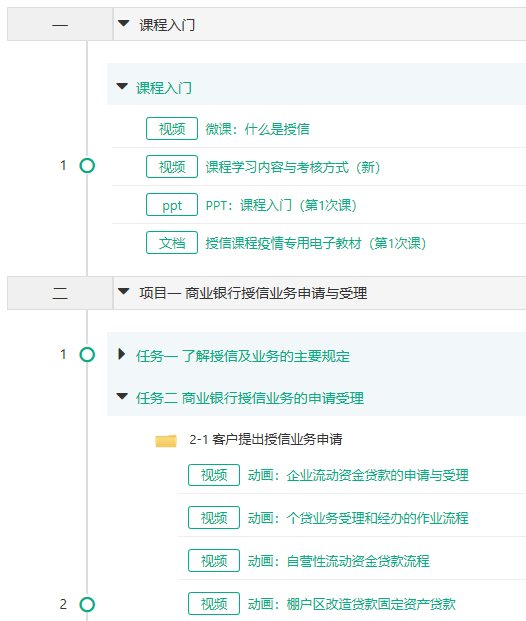The image size is (526, 621).
Task: Collapse the top 课程入门 chapter header arrow
Action: pyautogui.click(x=124, y=24)
